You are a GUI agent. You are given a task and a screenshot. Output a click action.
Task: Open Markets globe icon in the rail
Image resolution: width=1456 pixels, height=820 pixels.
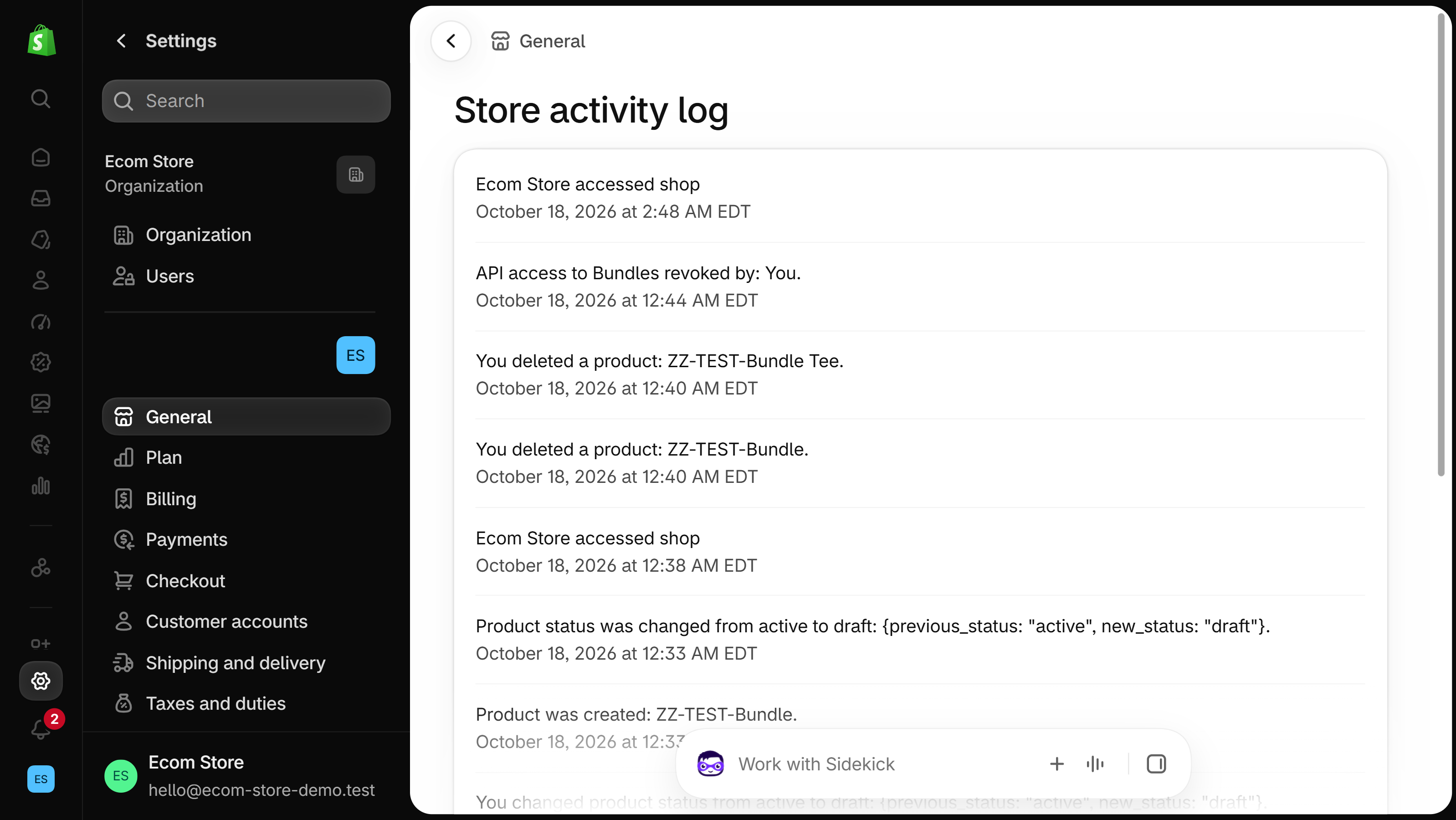[x=41, y=445]
